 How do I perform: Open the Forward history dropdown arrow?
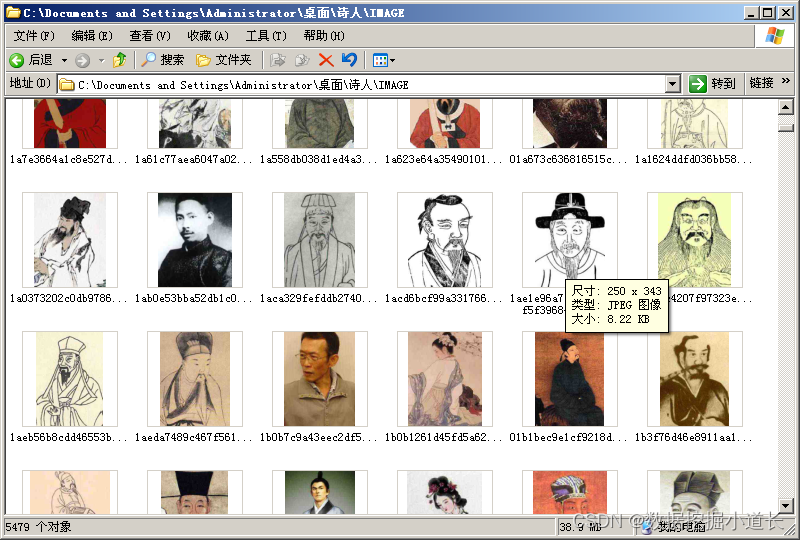click(x=102, y=61)
